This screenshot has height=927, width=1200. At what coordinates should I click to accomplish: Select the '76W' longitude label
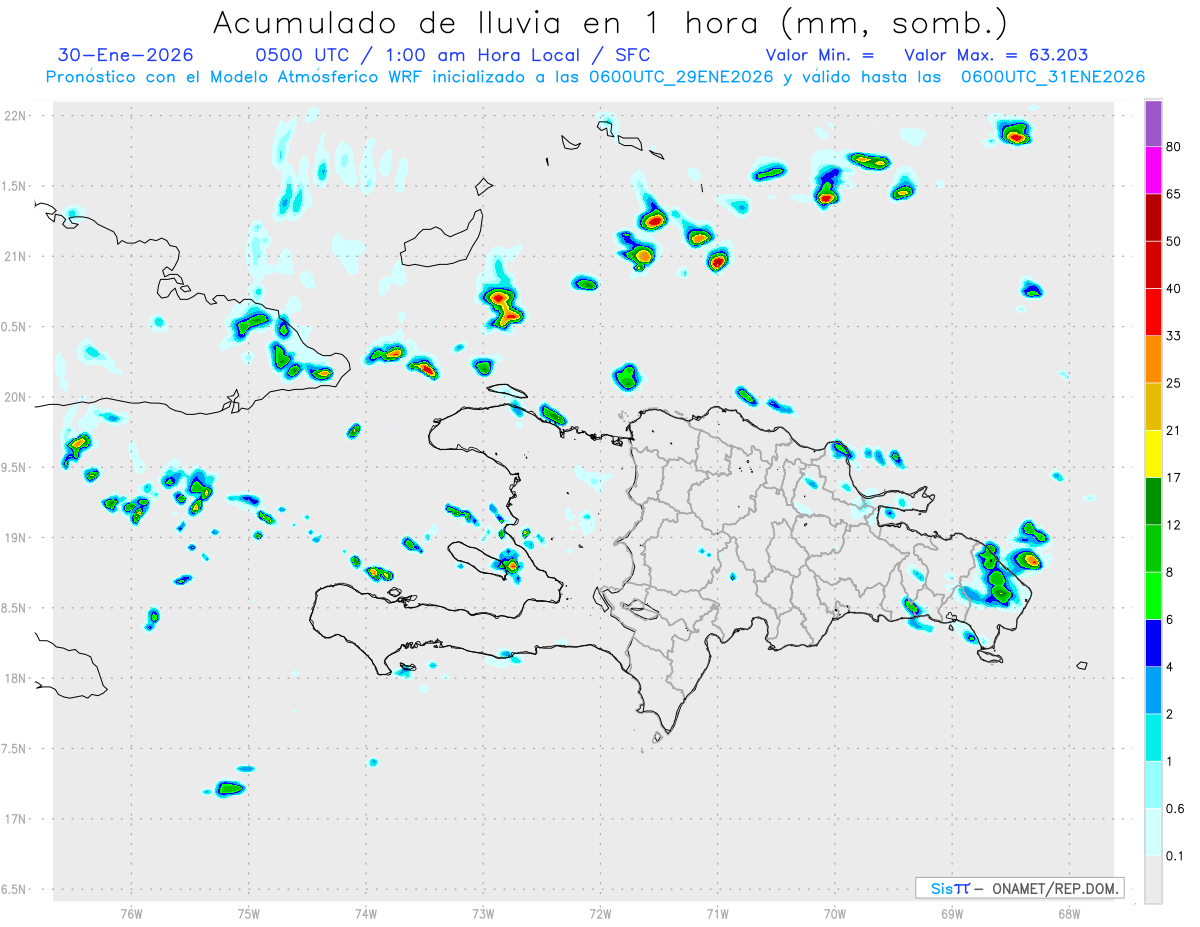tap(131, 914)
